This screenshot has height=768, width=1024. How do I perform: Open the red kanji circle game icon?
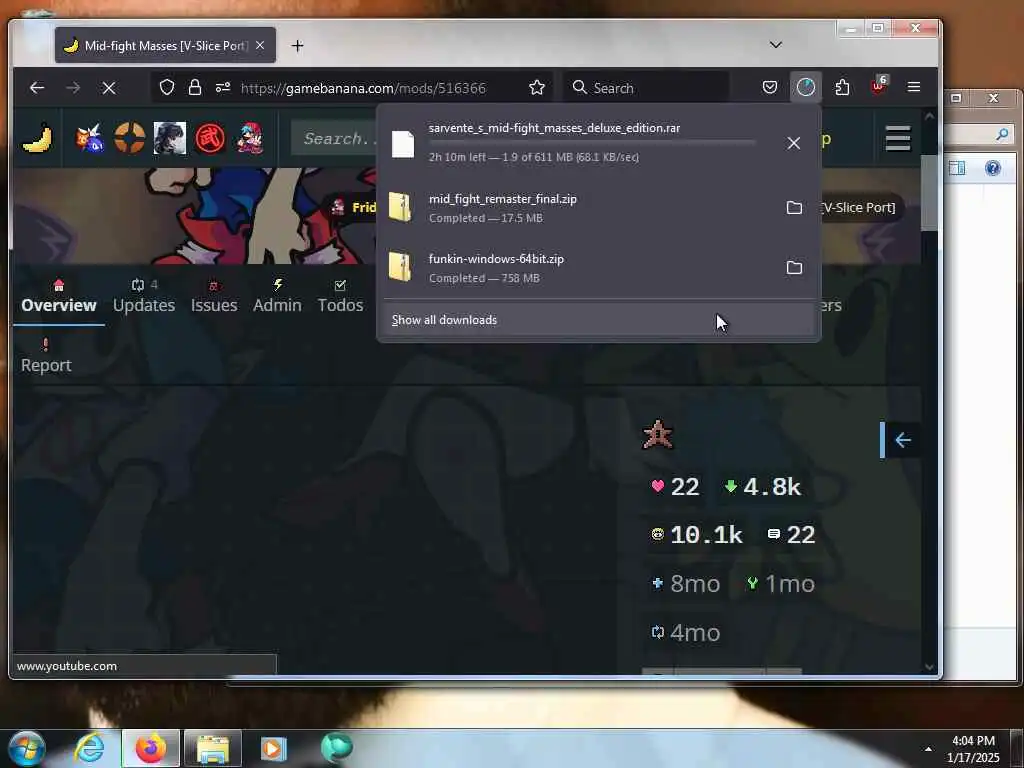[210, 138]
